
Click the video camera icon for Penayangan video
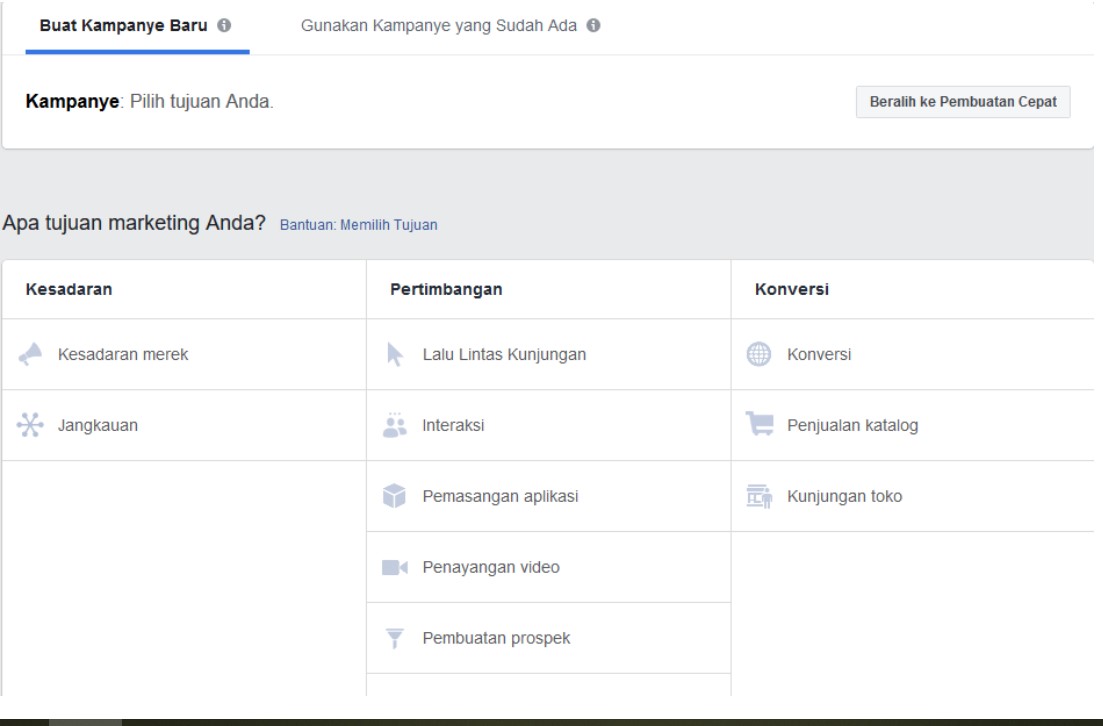click(x=395, y=567)
